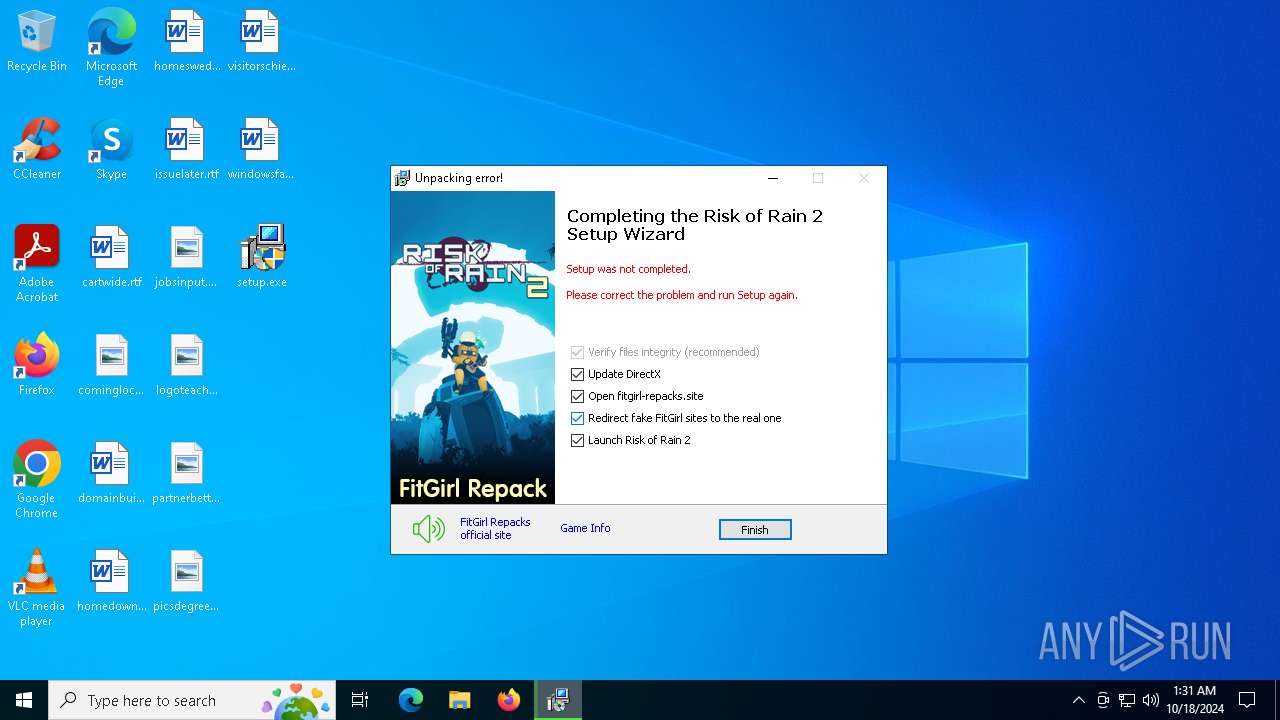This screenshot has width=1280, height=720.
Task: Open VLC media player desktop shortcut
Action: click(x=37, y=588)
